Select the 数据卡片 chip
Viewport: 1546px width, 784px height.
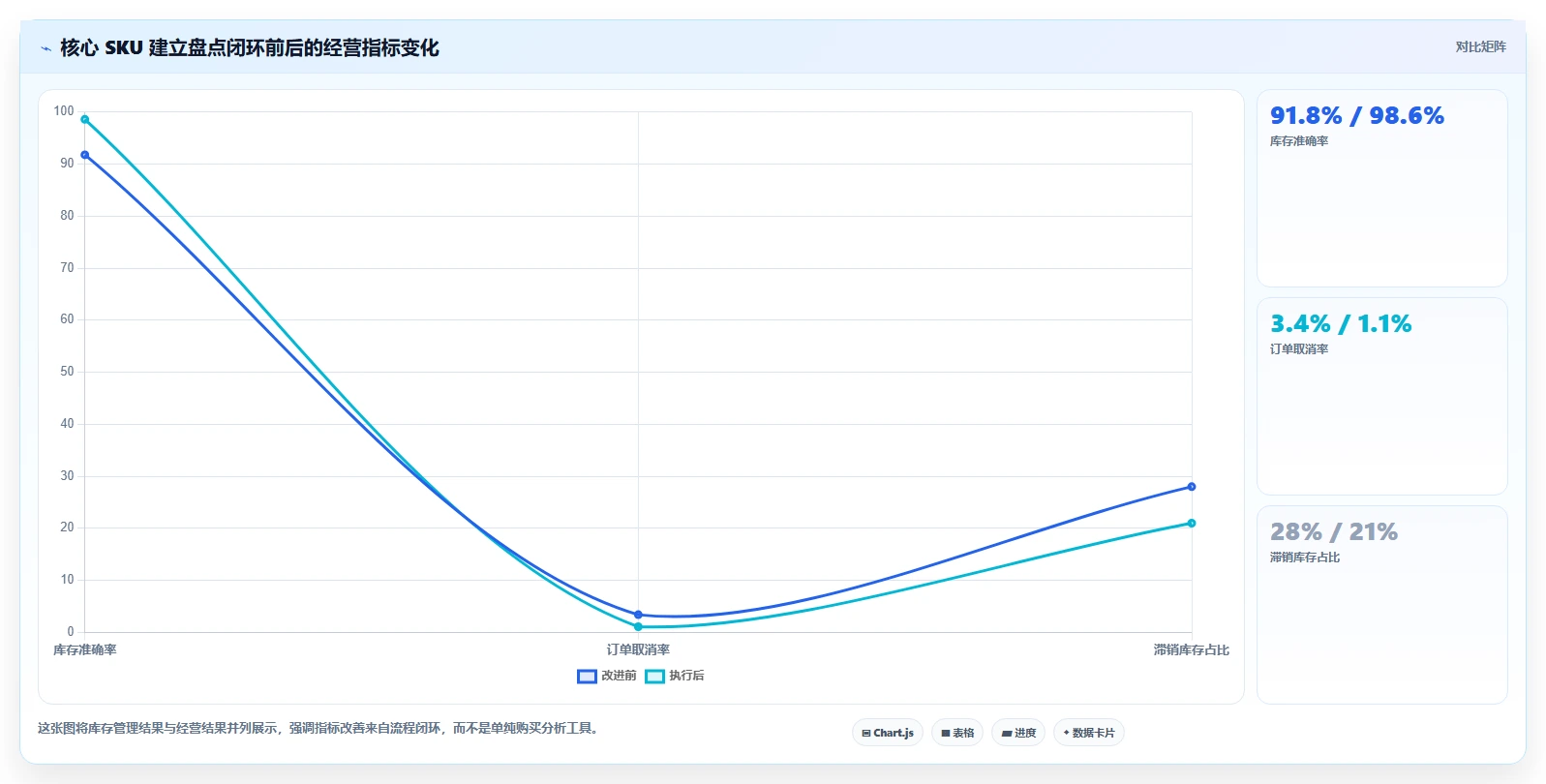[x=1089, y=733]
